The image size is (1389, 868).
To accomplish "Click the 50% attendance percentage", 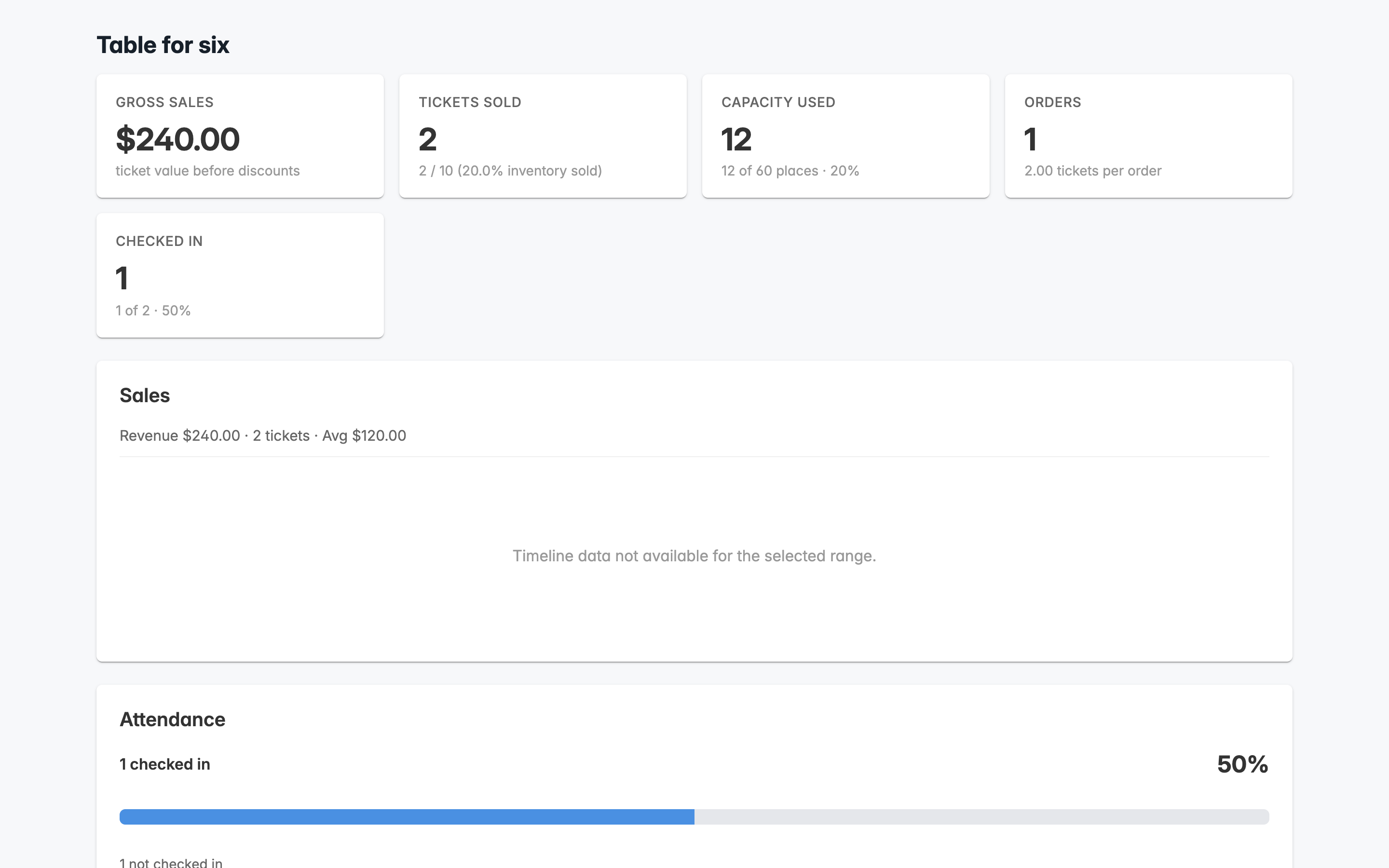I will (1243, 764).
